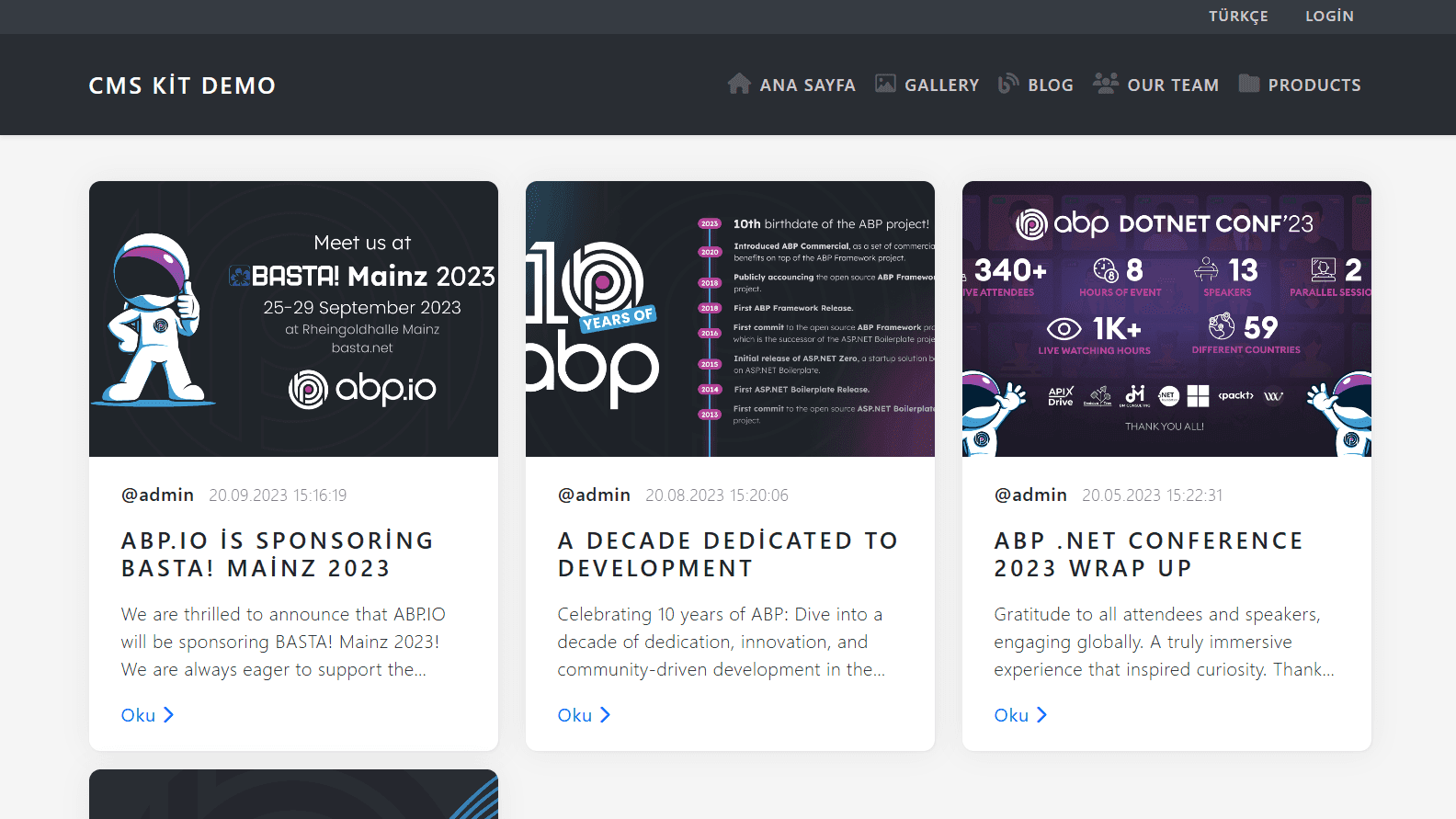This screenshot has width=1456, height=819.
Task: Click the date 20.05.2023 15:22:31
Action: (x=1153, y=495)
